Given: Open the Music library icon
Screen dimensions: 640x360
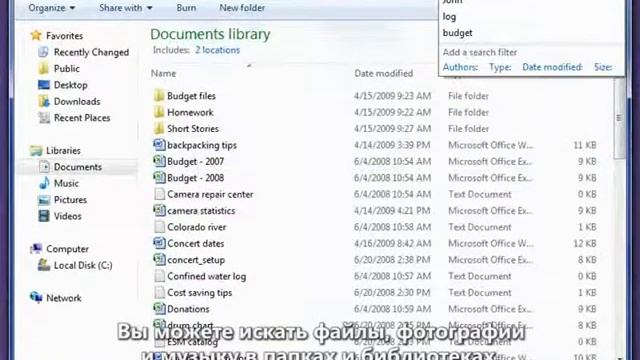Looking at the screenshot, I should tap(44, 183).
